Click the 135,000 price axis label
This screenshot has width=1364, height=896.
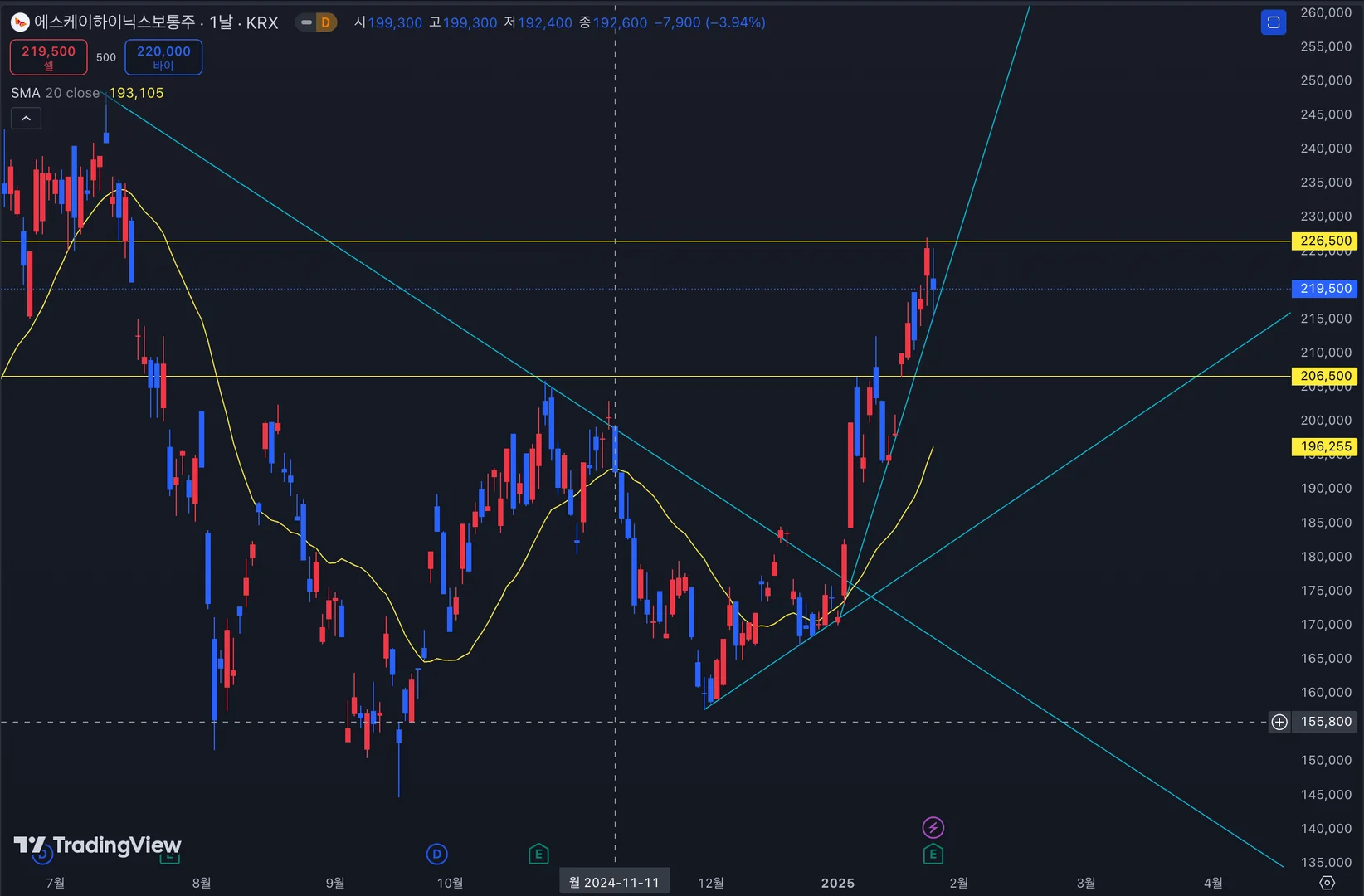(1326, 863)
